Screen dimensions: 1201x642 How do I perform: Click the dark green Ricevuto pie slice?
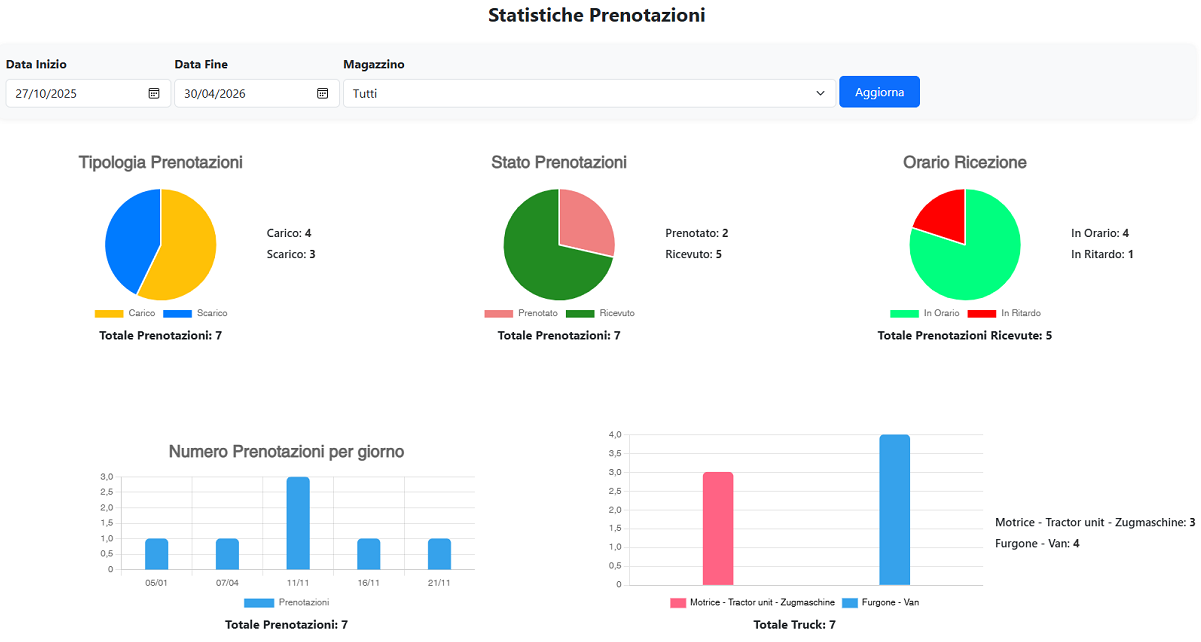540,260
